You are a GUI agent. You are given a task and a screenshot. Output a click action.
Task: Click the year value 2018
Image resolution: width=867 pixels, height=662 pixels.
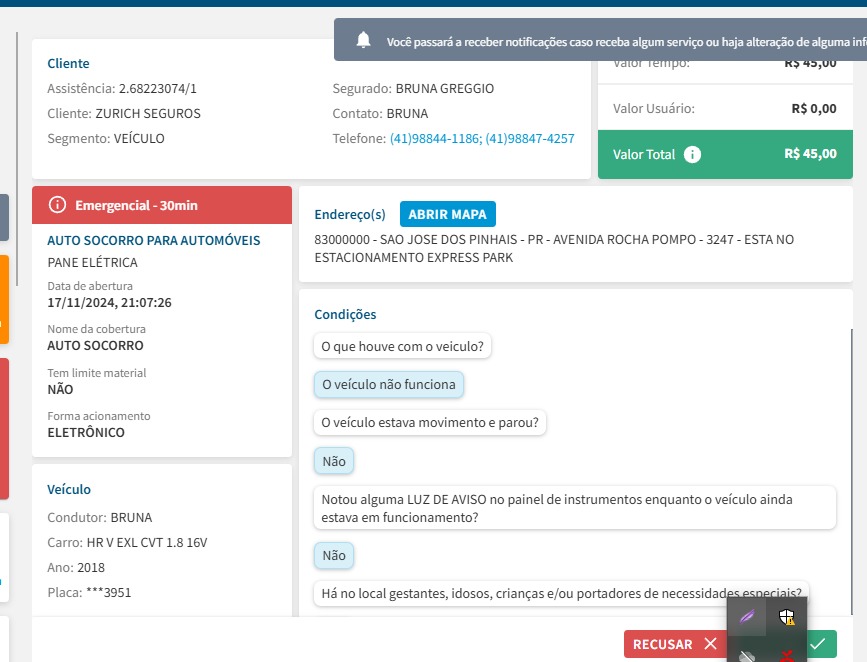pyautogui.click(x=91, y=567)
